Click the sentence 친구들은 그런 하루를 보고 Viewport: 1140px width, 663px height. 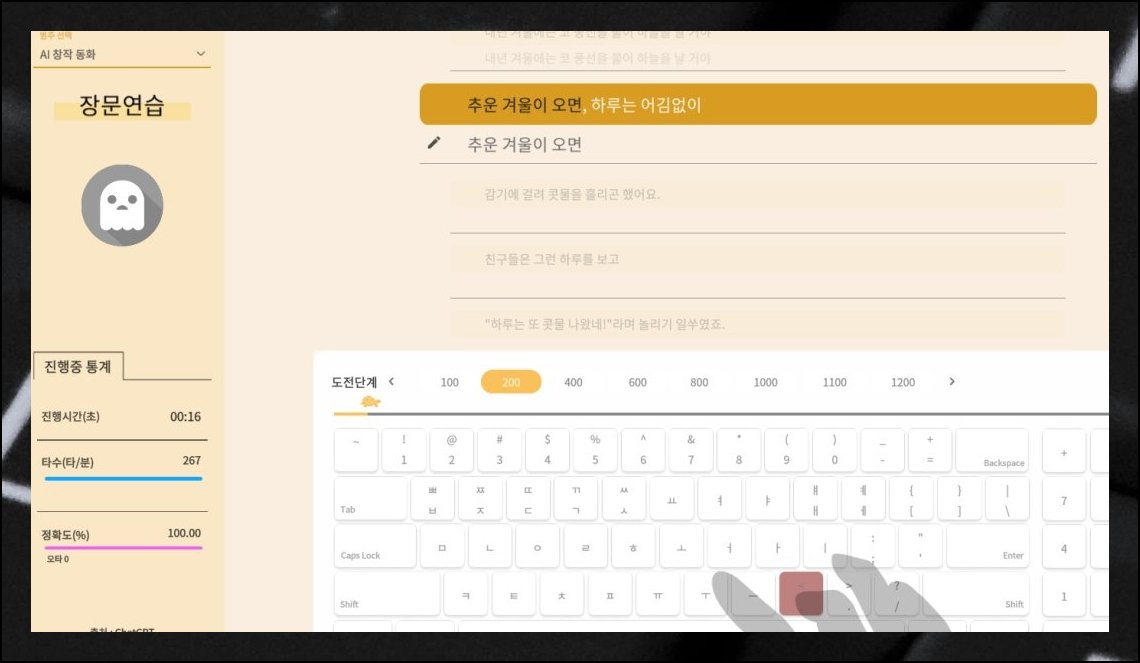pos(551,259)
